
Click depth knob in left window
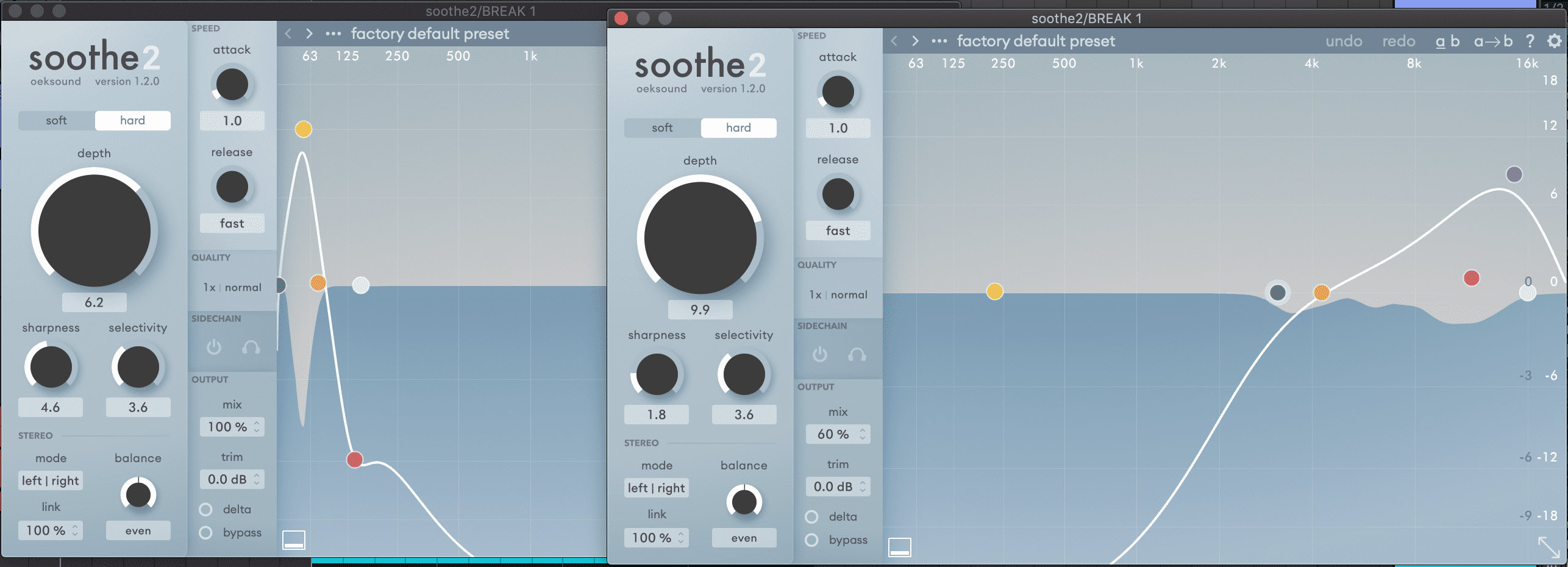94,230
